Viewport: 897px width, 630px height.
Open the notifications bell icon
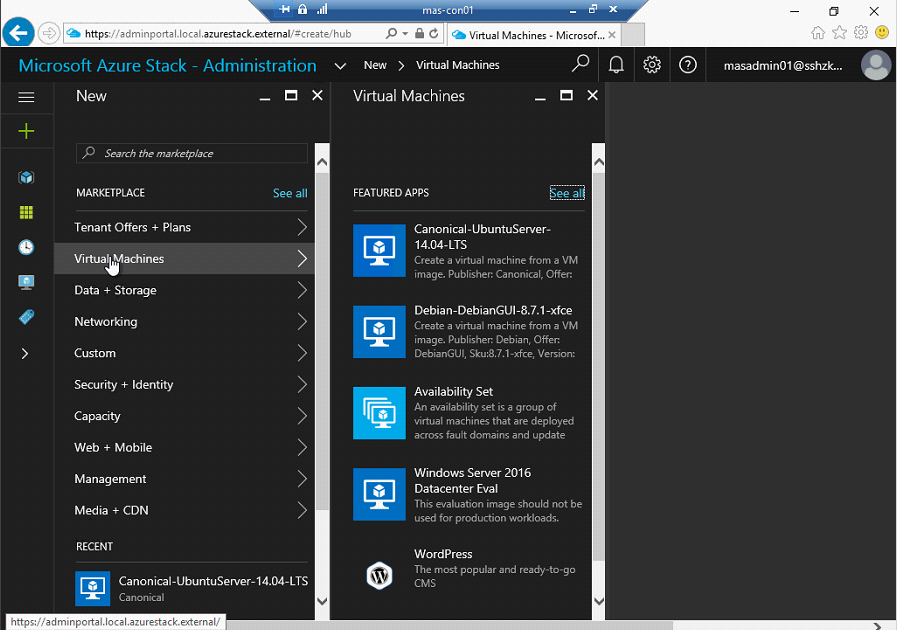(616, 65)
